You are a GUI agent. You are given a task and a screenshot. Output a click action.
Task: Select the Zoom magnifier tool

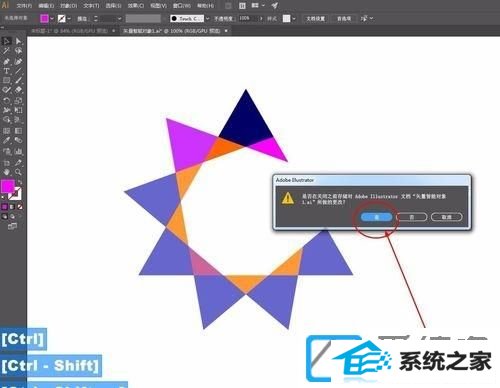coord(18,172)
